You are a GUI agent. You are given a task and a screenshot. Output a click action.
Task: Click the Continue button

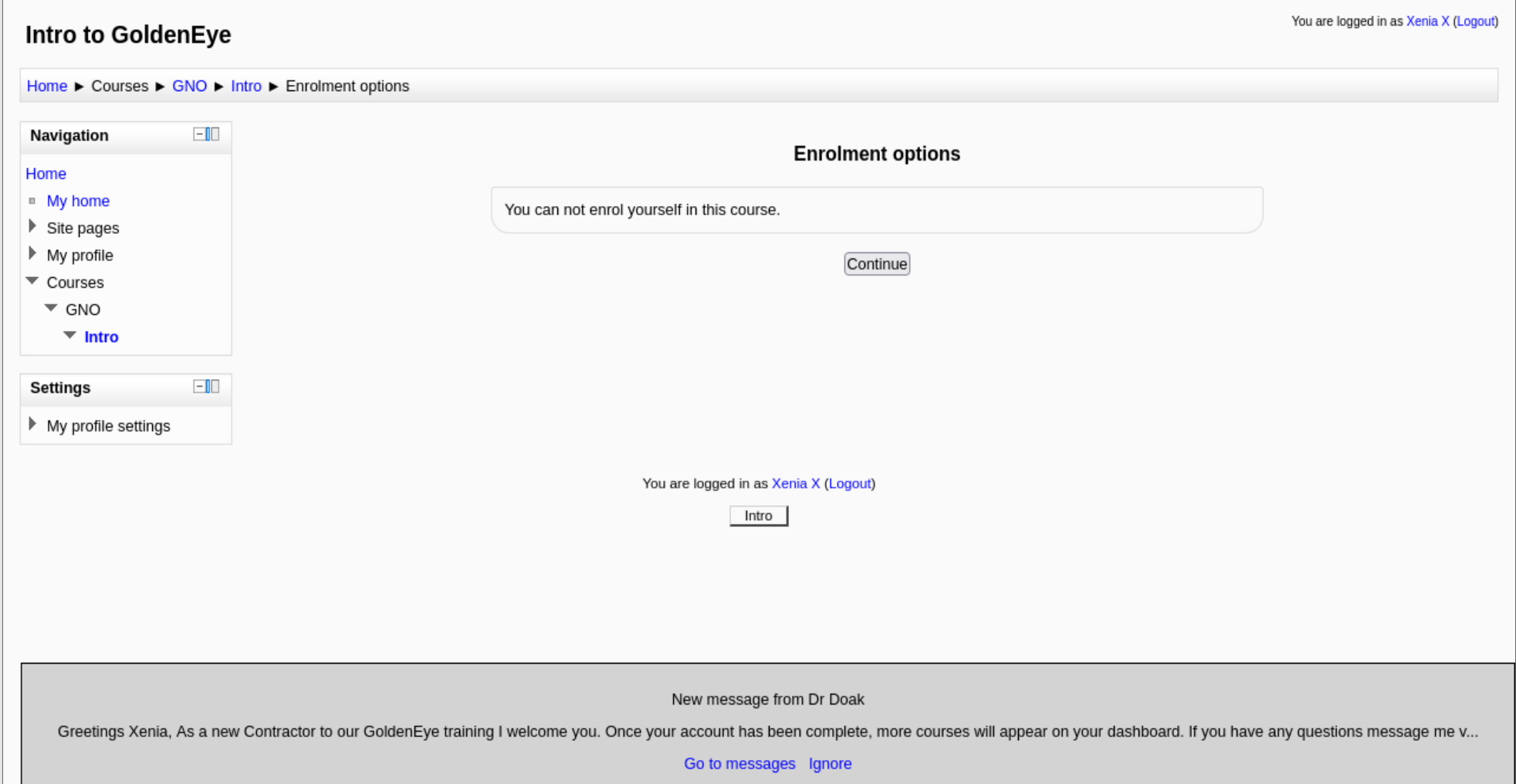876,264
